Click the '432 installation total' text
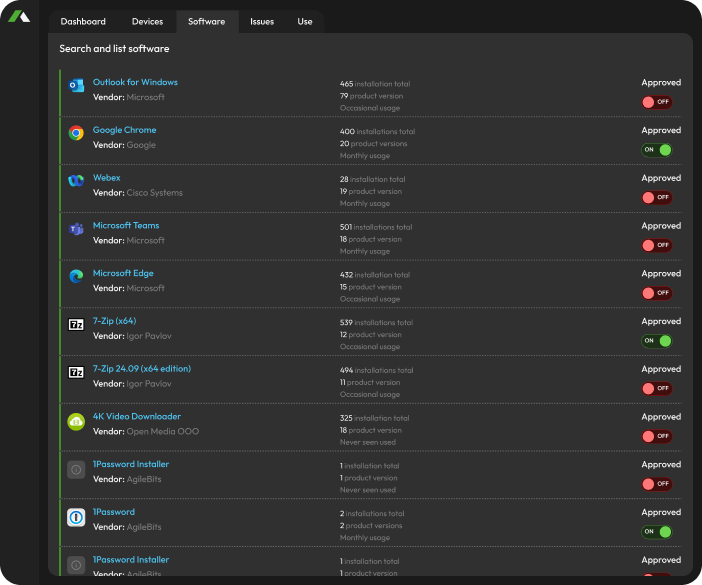Viewport: 702px width, 585px height. (x=375, y=275)
